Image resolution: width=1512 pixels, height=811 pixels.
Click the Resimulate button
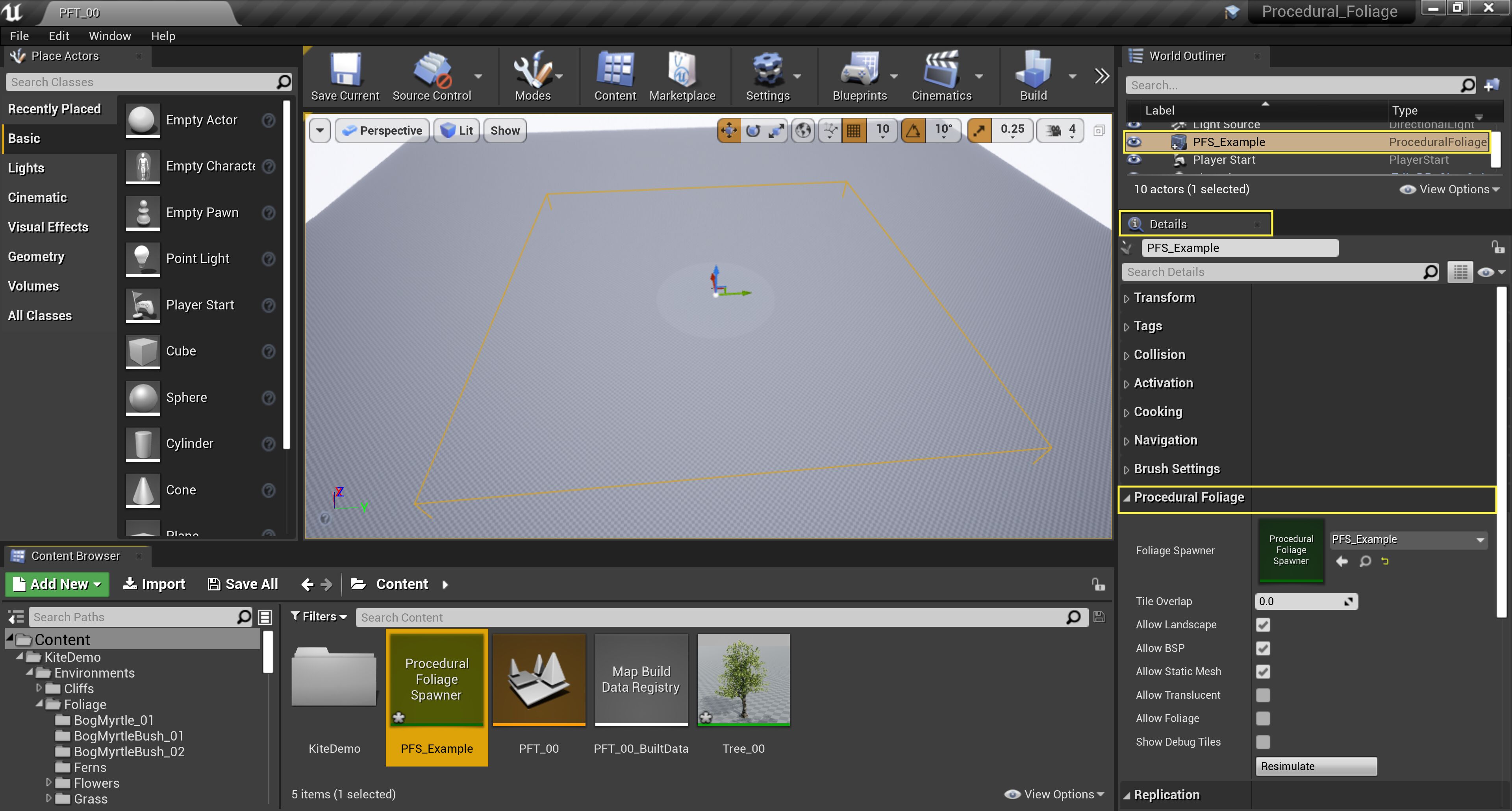[1316, 767]
